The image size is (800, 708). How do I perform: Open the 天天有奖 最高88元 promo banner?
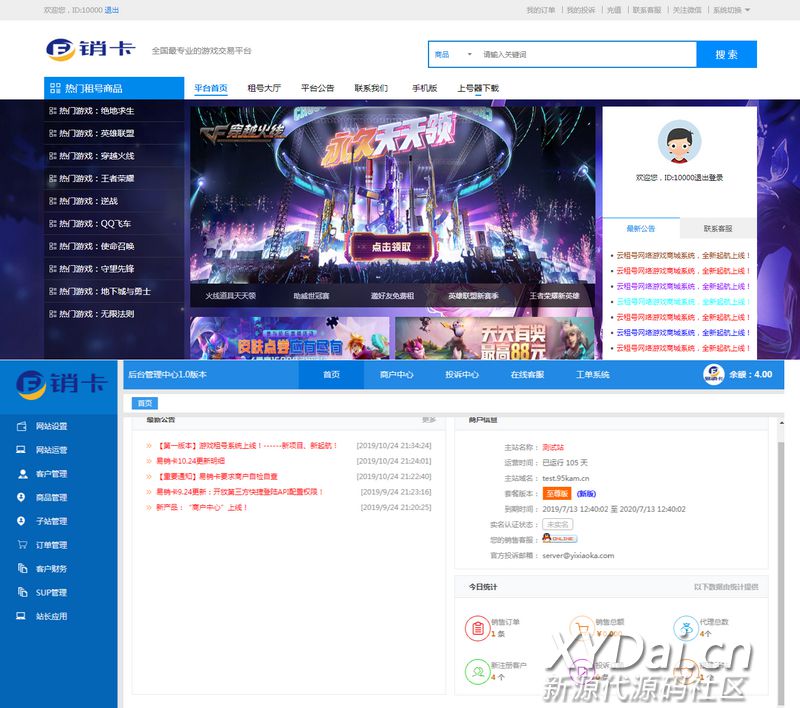click(x=494, y=338)
